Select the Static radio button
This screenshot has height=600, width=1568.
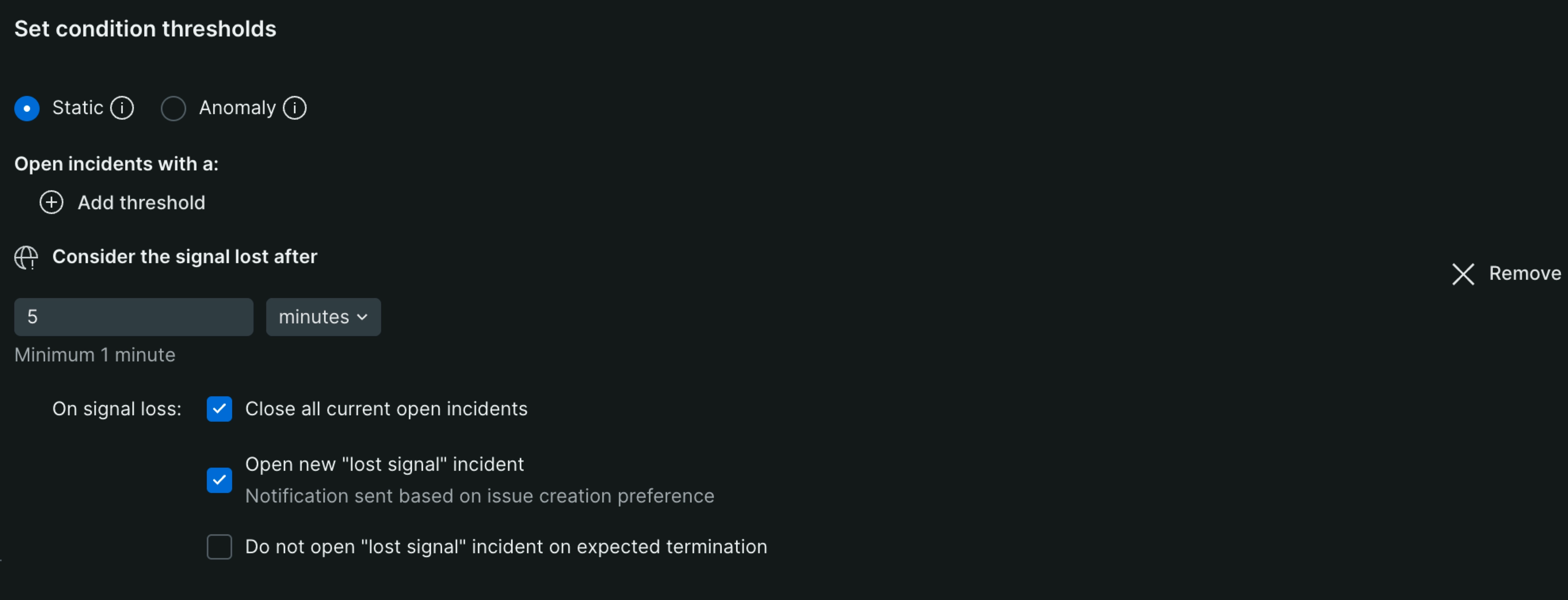[27, 109]
